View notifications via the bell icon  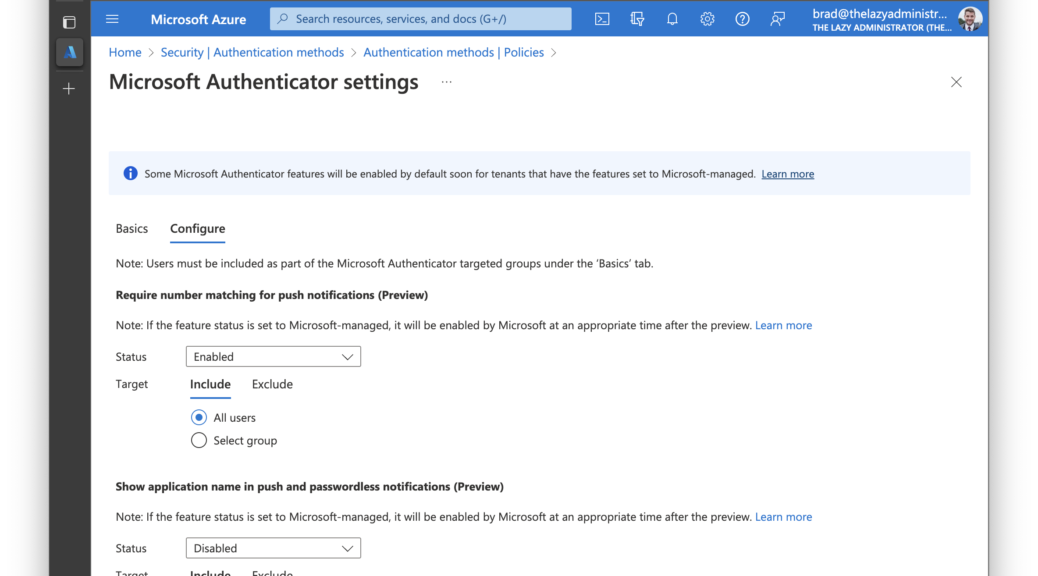[x=672, y=19]
